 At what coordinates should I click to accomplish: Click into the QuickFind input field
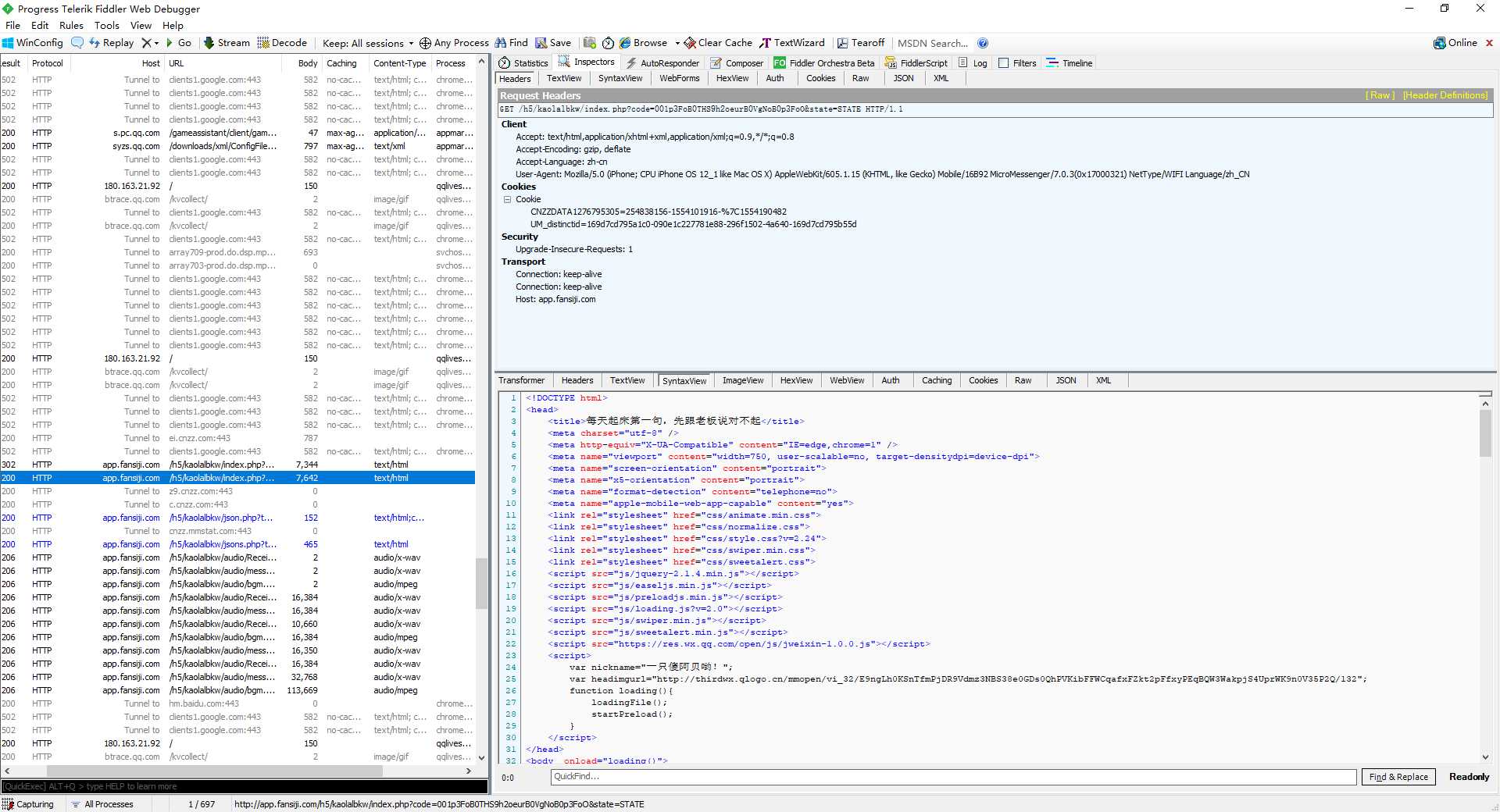tap(953, 777)
